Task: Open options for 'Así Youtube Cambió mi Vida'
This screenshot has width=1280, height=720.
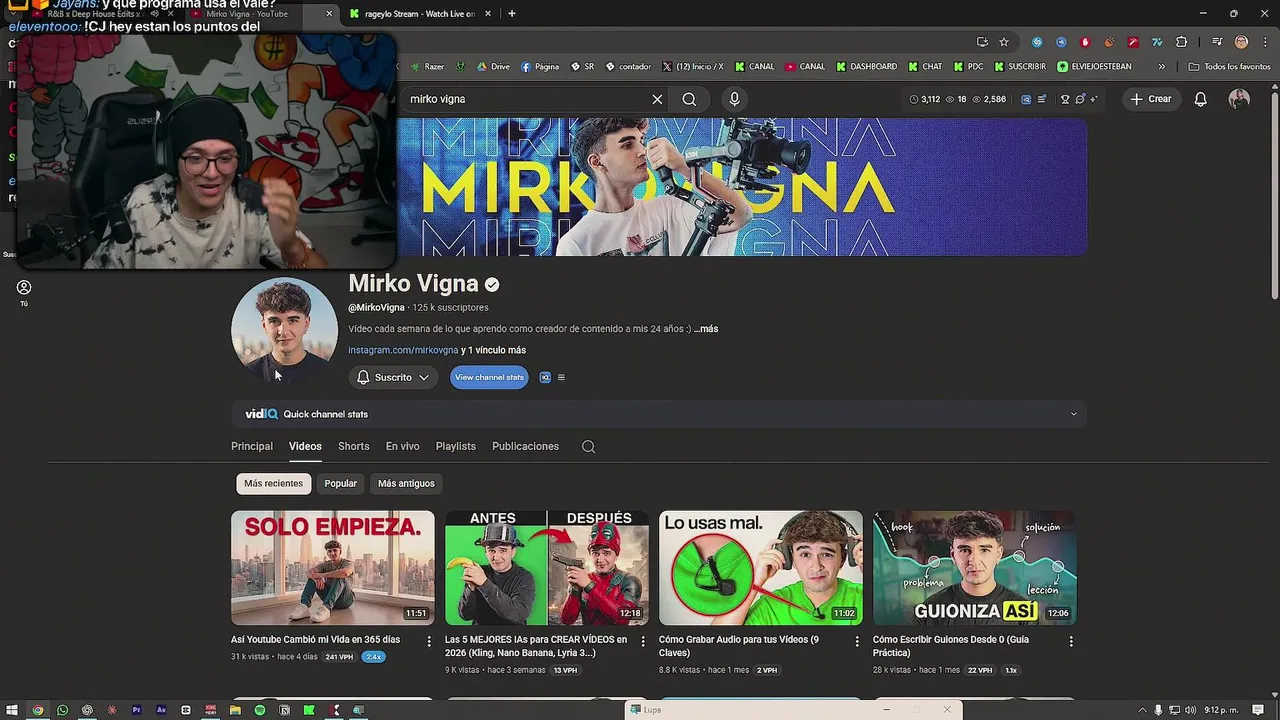Action: tap(429, 641)
